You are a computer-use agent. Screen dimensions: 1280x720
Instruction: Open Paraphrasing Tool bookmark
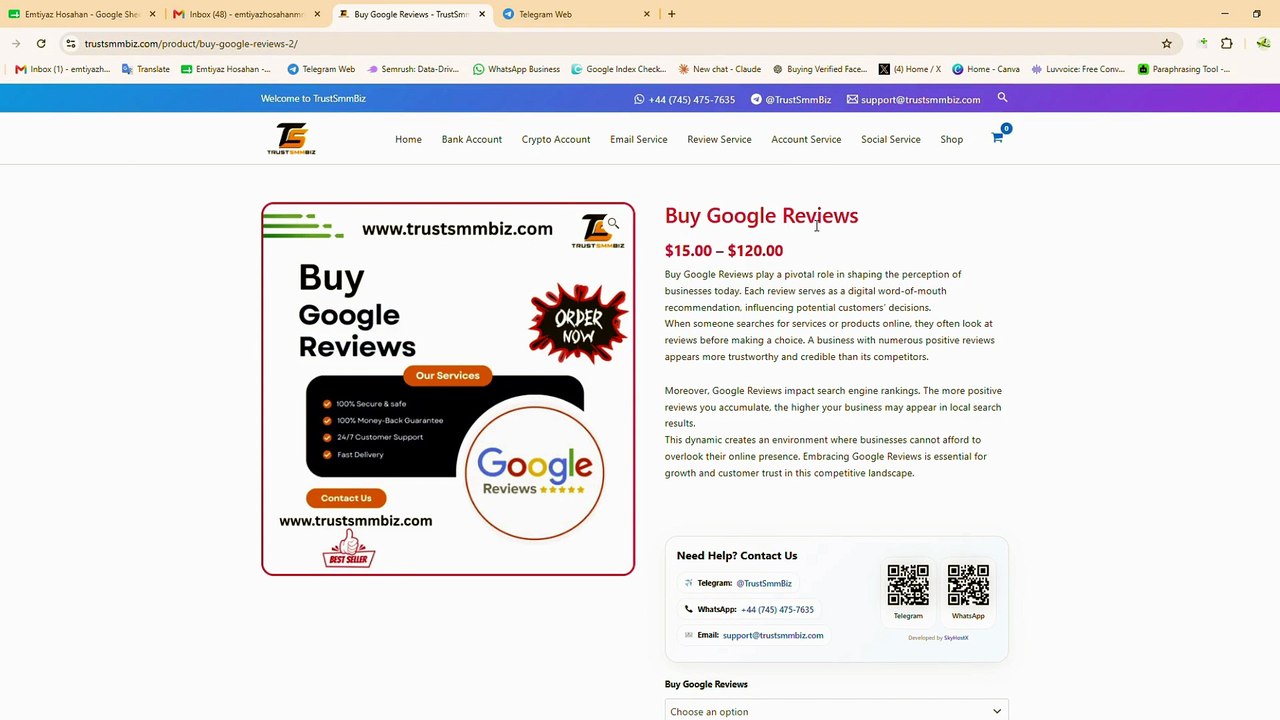(1184, 69)
